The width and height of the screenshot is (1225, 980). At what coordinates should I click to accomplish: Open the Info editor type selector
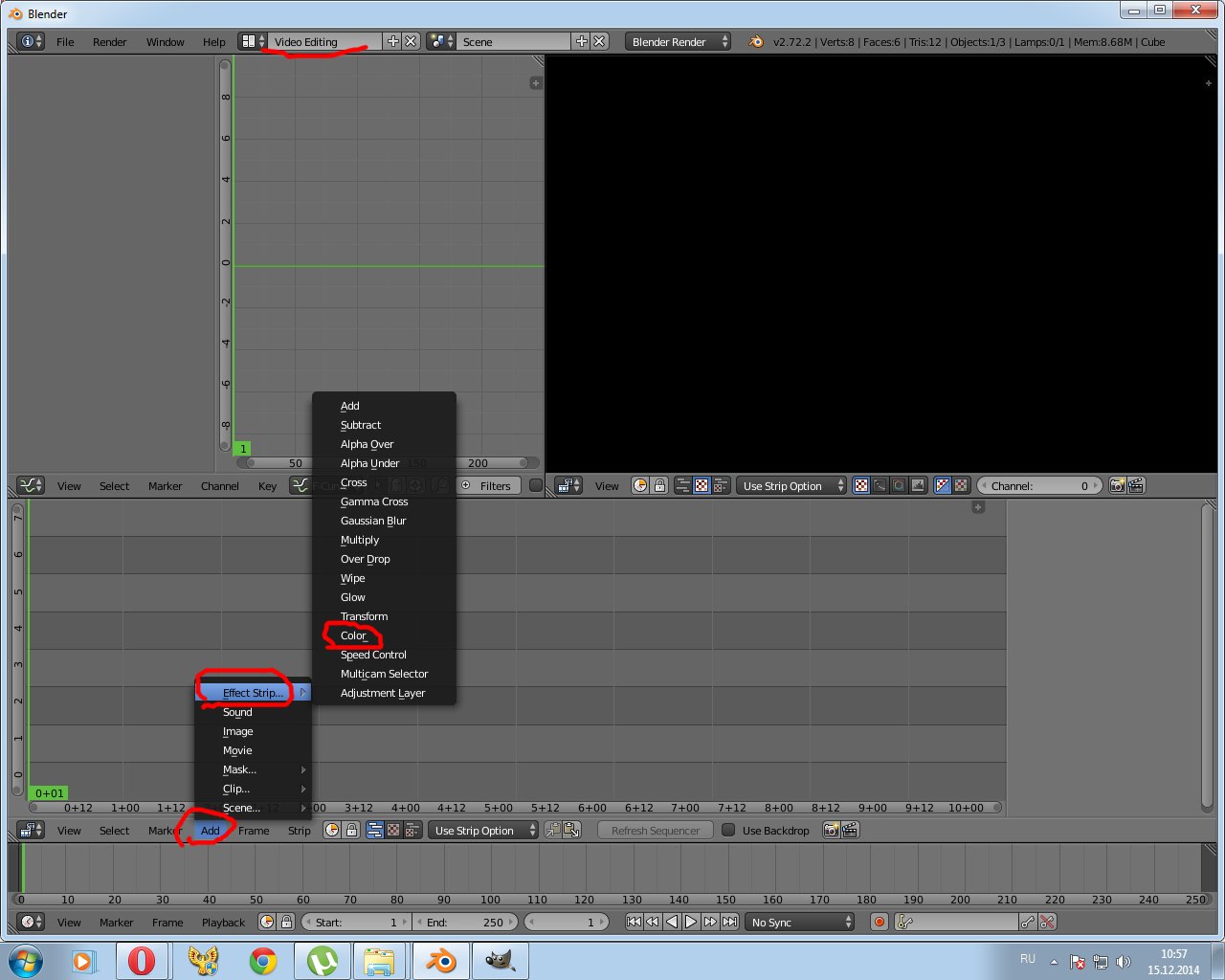coord(31,41)
